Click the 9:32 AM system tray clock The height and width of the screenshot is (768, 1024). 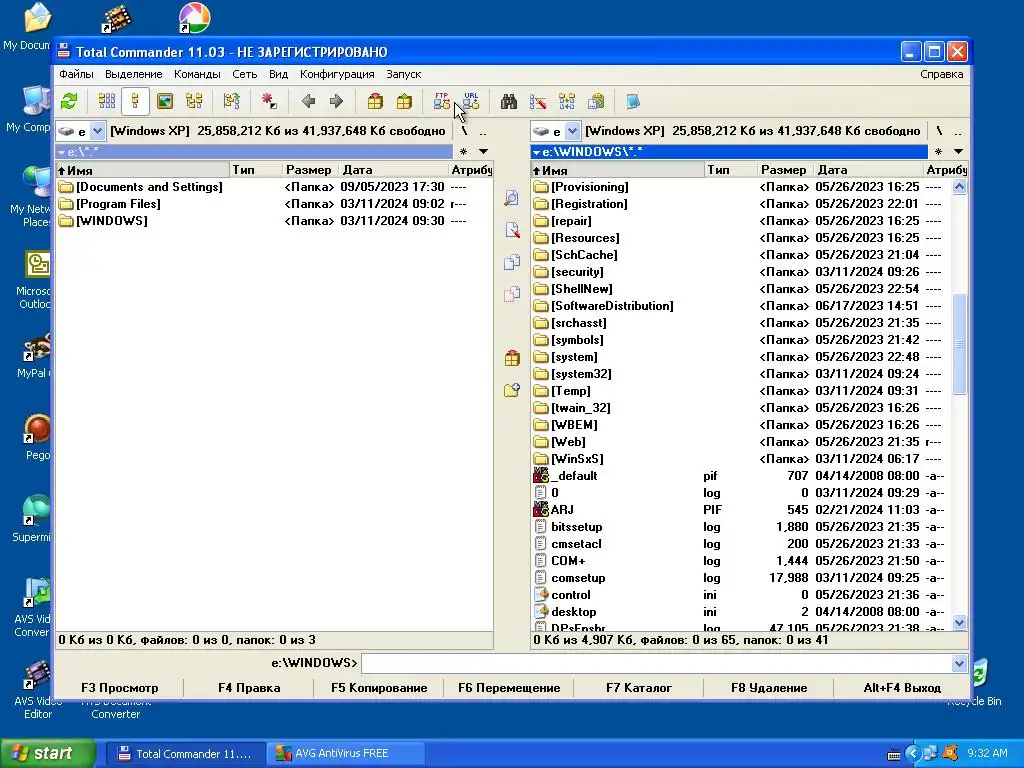pos(987,754)
